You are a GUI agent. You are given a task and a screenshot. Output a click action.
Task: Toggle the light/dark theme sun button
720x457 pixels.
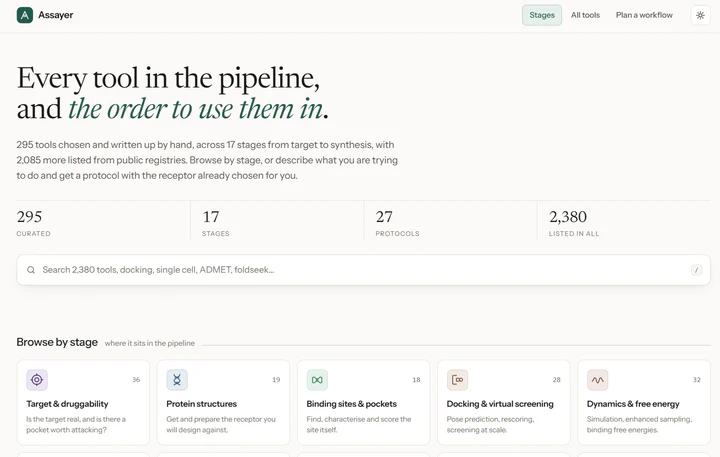click(700, 15)
